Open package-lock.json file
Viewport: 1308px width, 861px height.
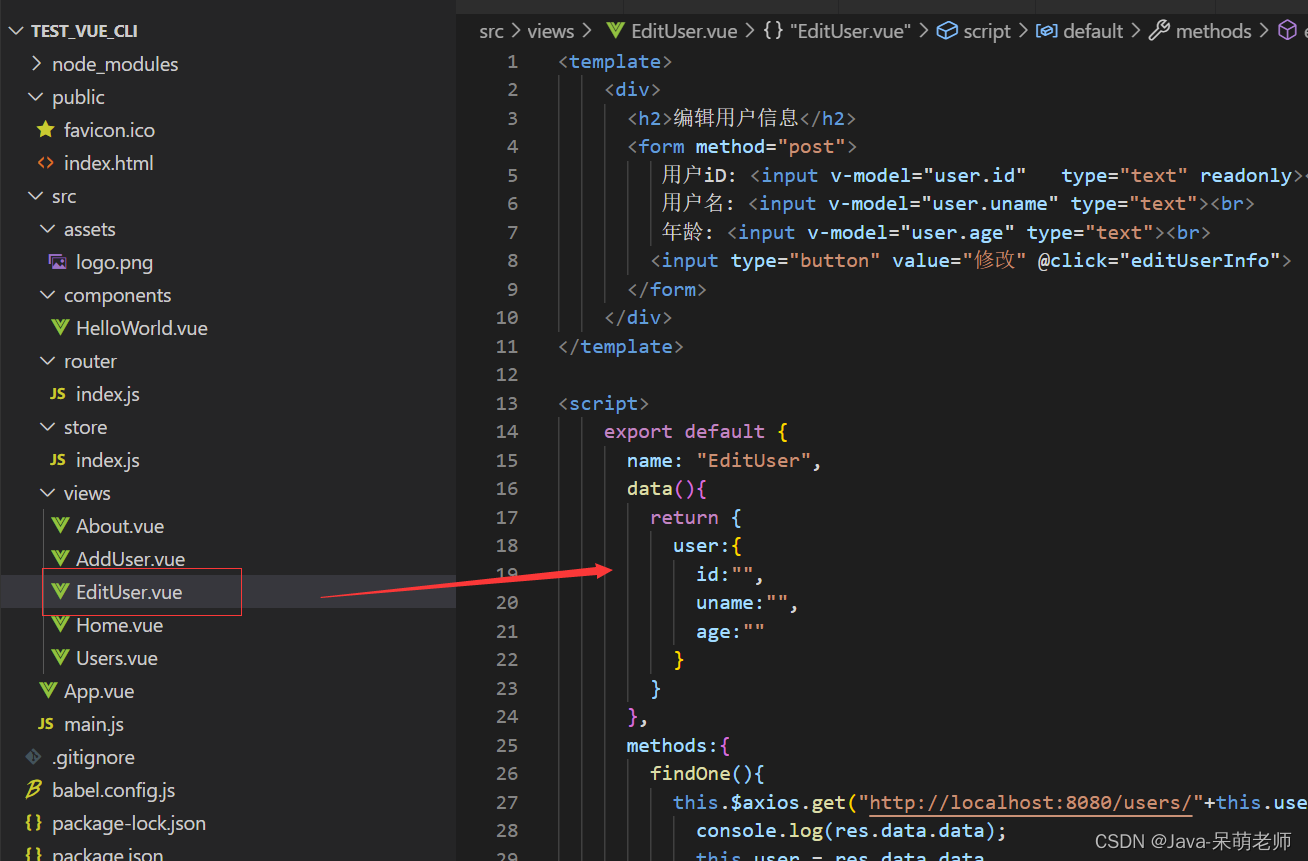tap(129, 823)
